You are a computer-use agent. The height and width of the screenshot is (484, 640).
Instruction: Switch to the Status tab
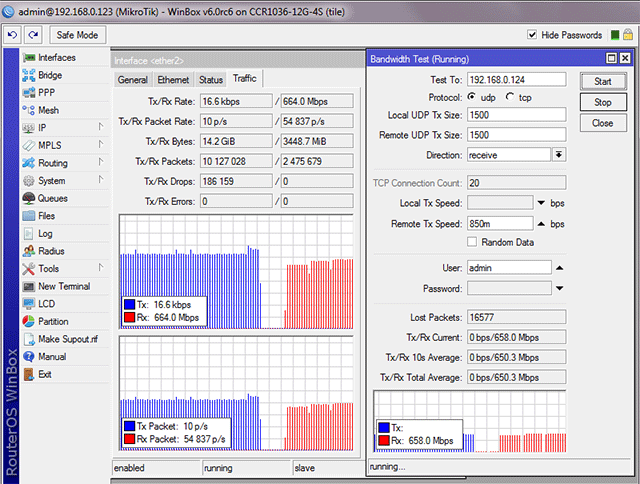pyautogui.click(x=211, y=80)
